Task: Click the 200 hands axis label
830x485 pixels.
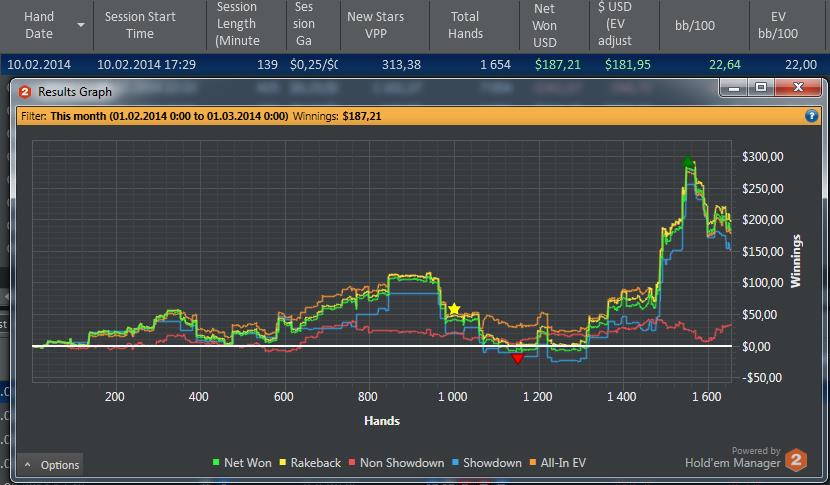Action: click(x=114, y=397)
